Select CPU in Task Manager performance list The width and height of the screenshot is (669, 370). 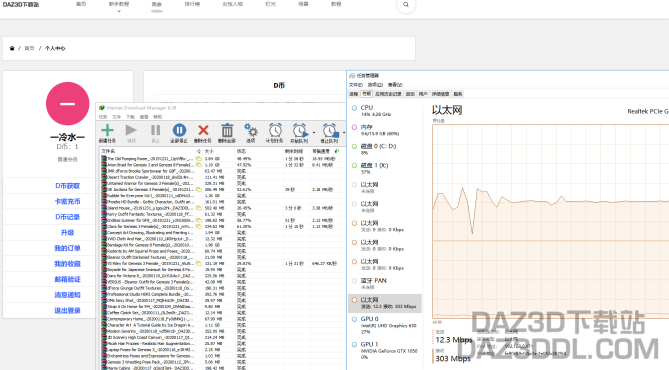(x=385, y=111)
